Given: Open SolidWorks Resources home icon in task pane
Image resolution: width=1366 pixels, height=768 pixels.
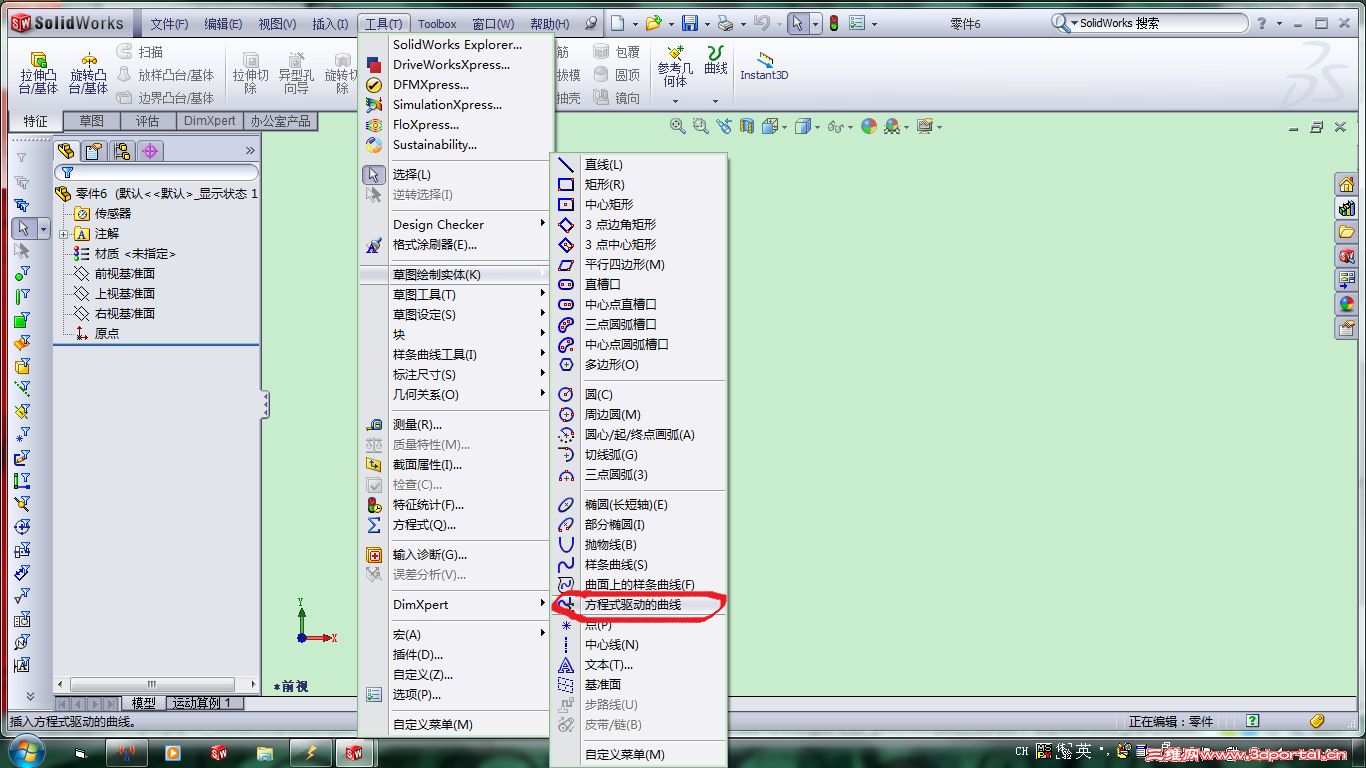Looking at the screenshot, I should click(1347, 184).
